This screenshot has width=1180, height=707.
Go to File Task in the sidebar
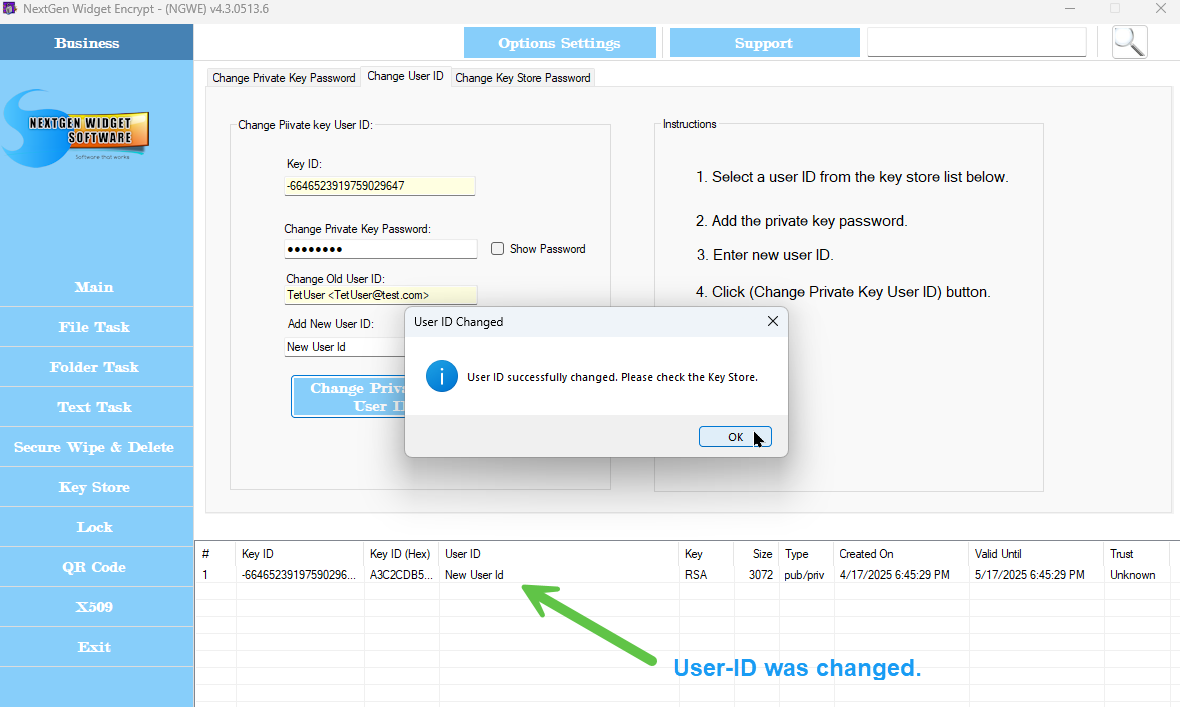click(95, 327)
